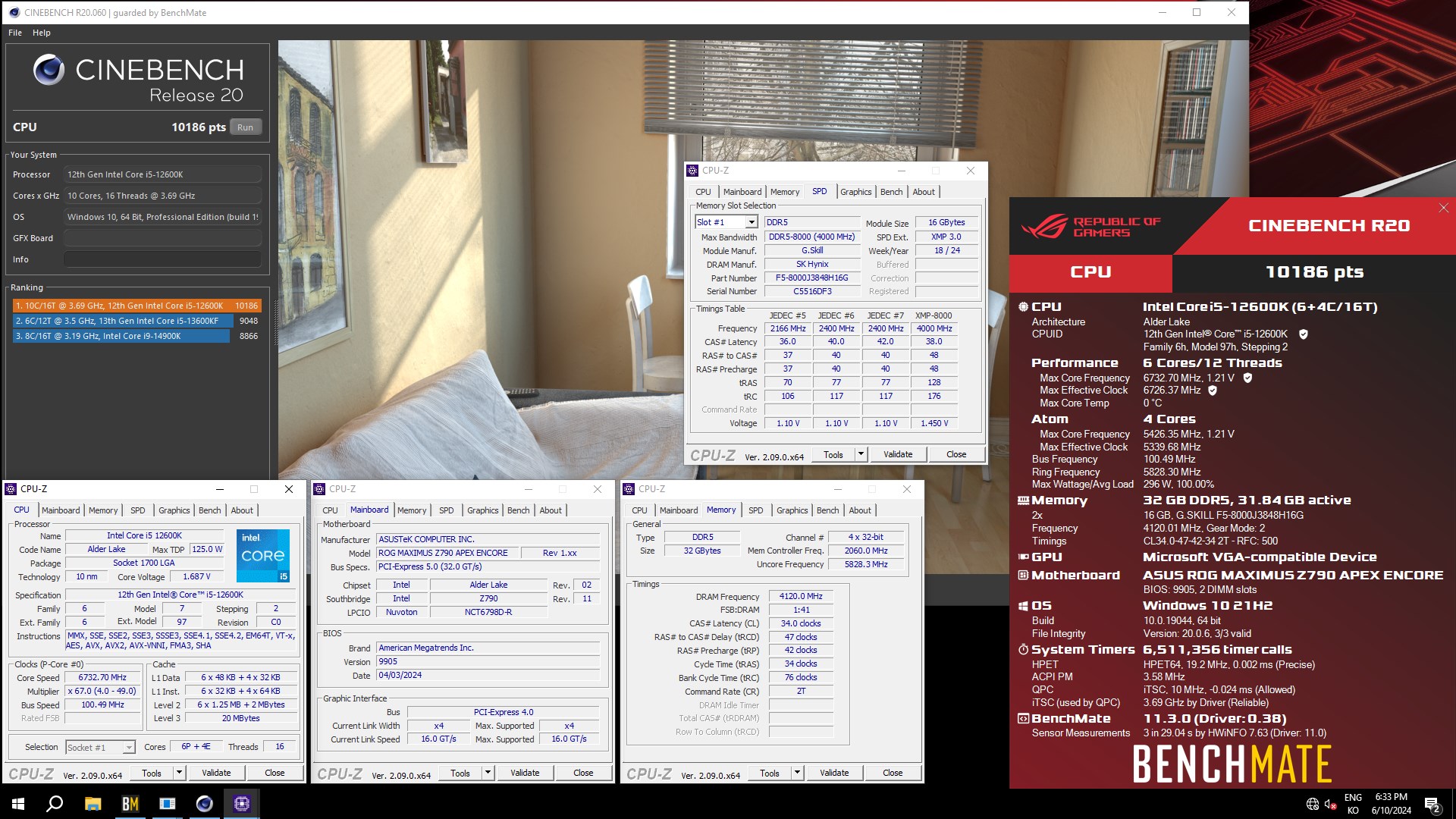The height and width of the screenshot is (819, 1456).
Task: Click the ROG Republic of Gamers logo
Action: 1090,227
